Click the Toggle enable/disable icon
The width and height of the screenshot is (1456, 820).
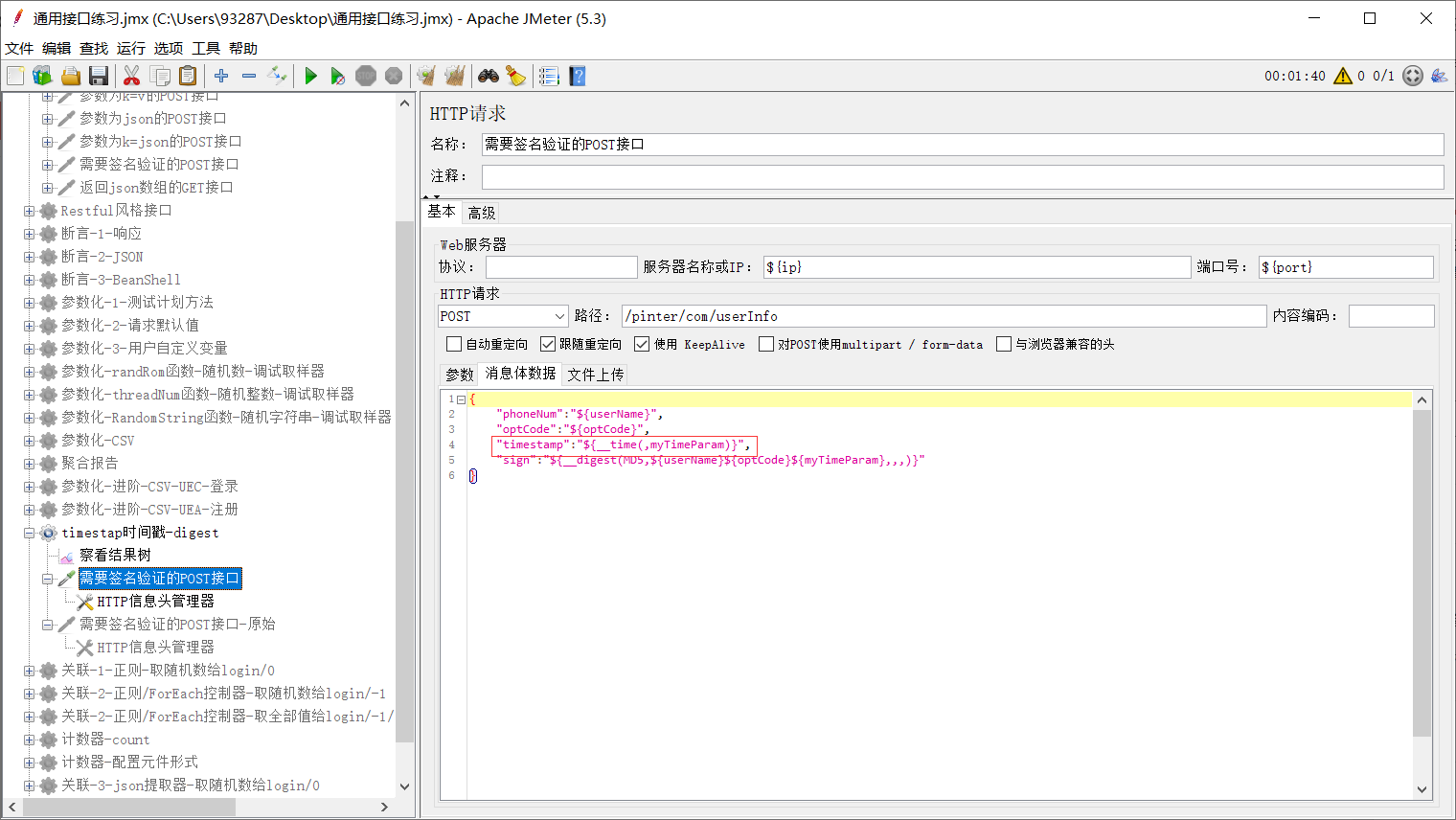point(277,76)
